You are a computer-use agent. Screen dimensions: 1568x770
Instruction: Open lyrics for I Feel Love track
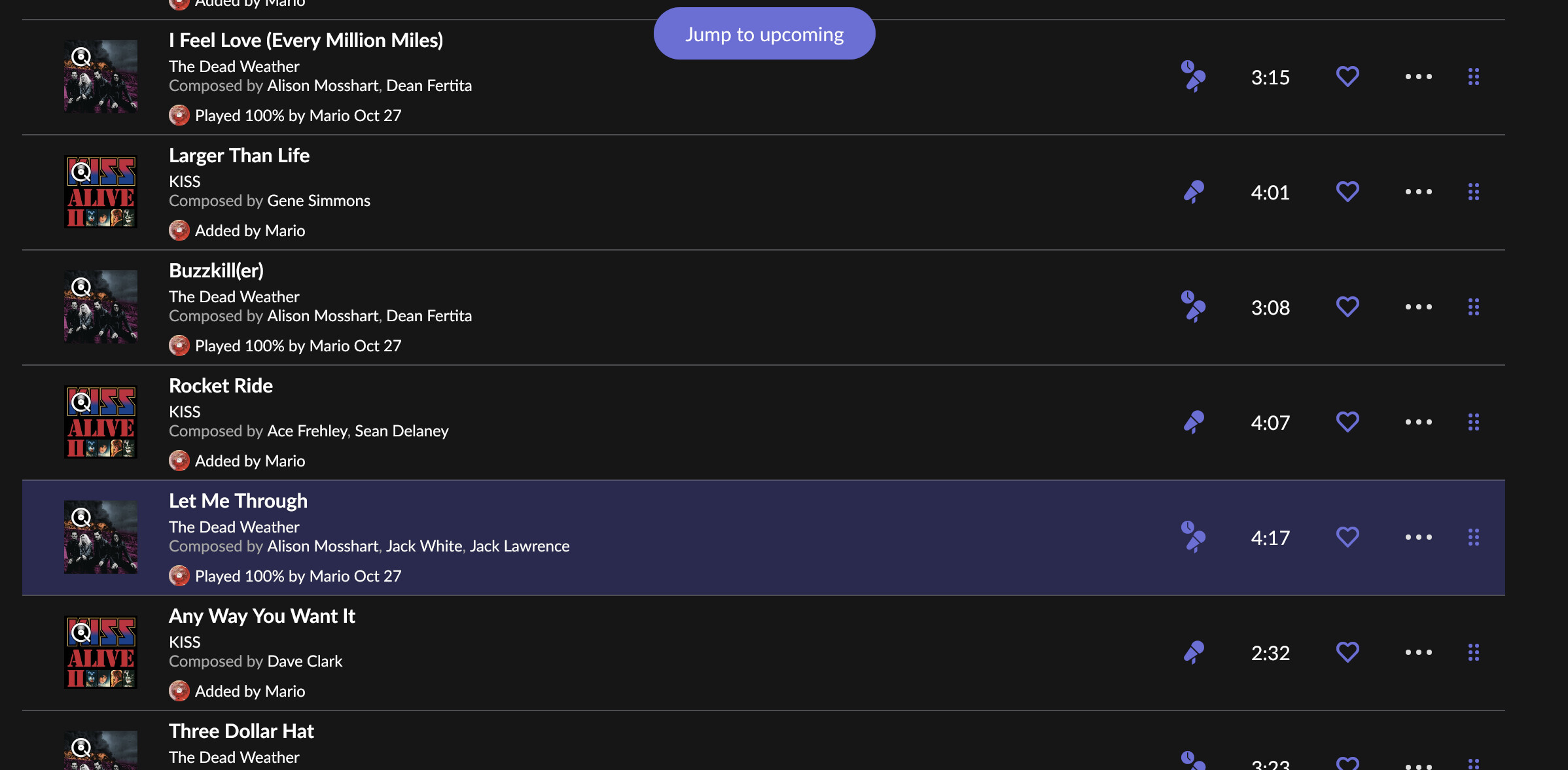pyautogui.click(x=1193, y=77)
